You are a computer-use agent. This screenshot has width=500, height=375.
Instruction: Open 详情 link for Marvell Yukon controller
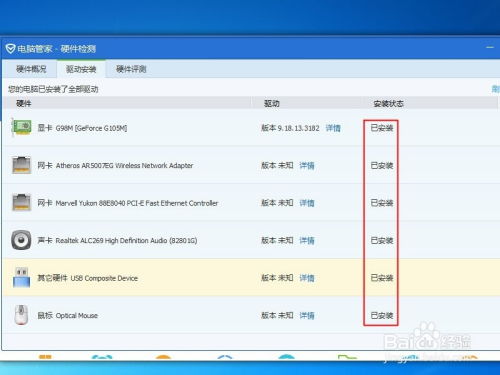[307, 203]
